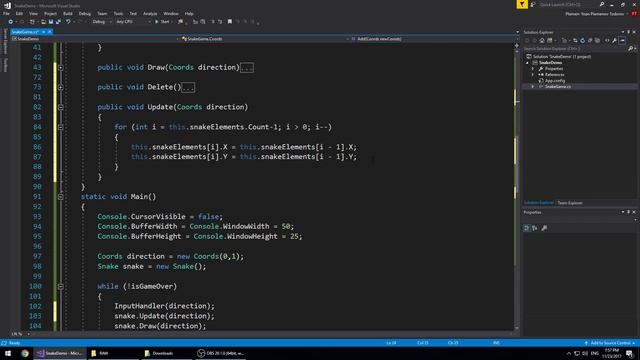Screen dimensions: 640x360
Task: Open the Window menu
Action: coord(171,13)
